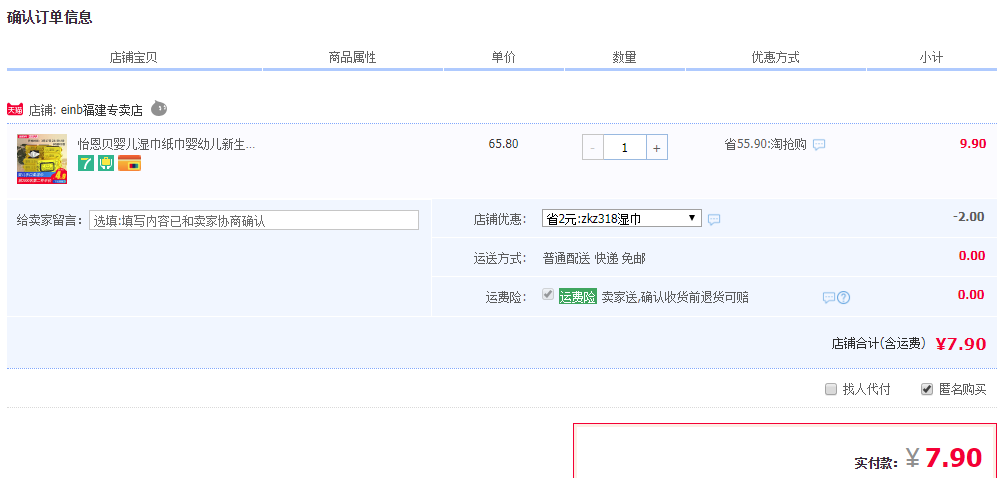Image resolution: width=1008 pixels, height=478 pixels.
Task: Click the speech bubble icon next to store discount dropdown
Action: [714, 220]
